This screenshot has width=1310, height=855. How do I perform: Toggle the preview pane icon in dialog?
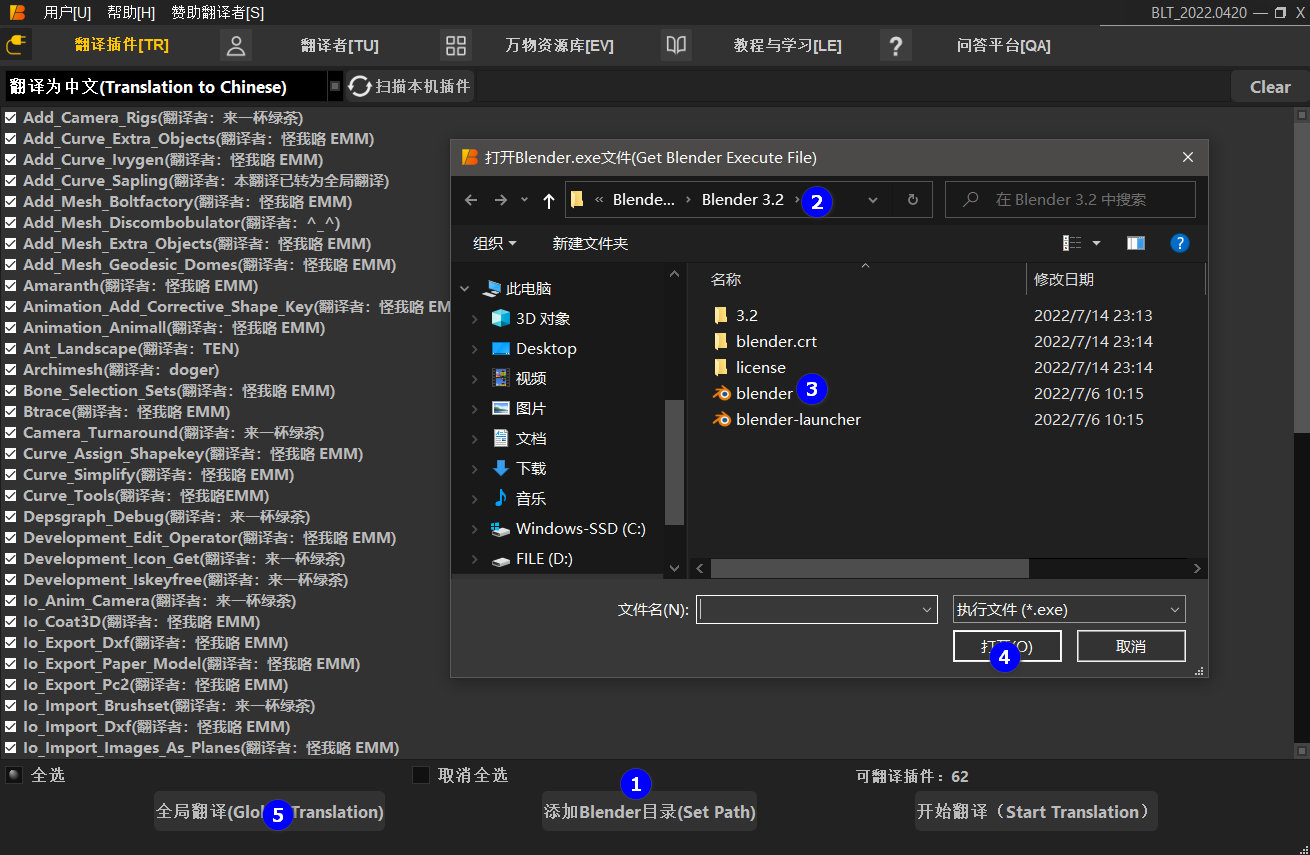[1135, 243]
